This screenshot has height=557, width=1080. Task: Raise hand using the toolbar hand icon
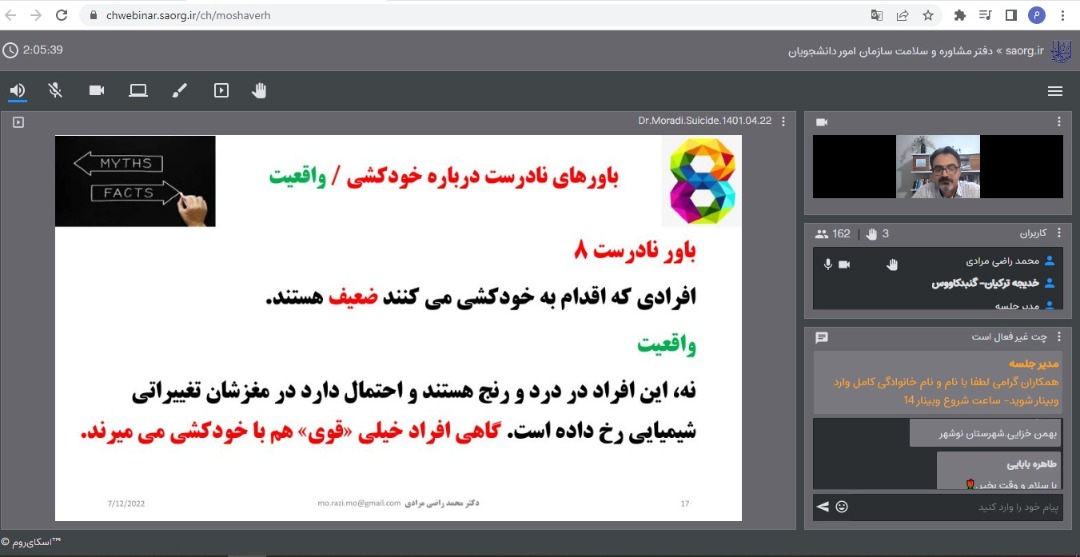click(260, 91)
